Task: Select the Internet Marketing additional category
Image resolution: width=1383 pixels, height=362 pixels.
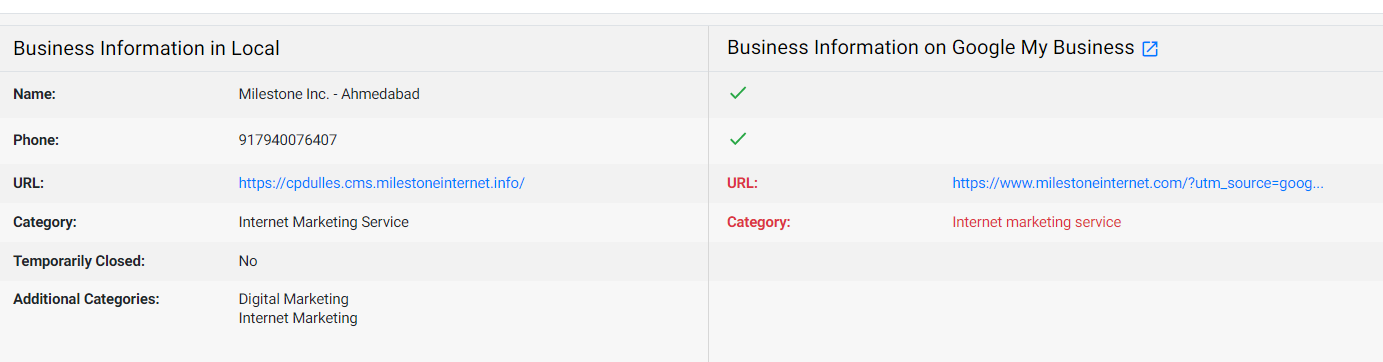Action: [x=297, y=318]
